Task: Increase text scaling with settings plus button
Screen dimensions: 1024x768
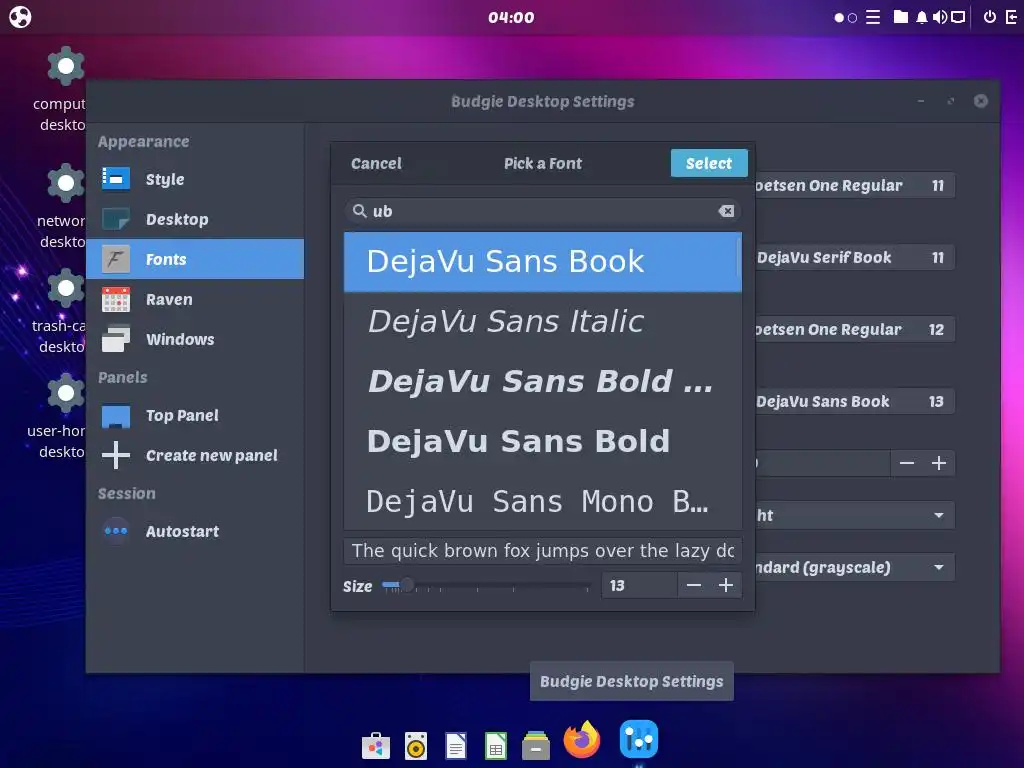Action: 939,463
